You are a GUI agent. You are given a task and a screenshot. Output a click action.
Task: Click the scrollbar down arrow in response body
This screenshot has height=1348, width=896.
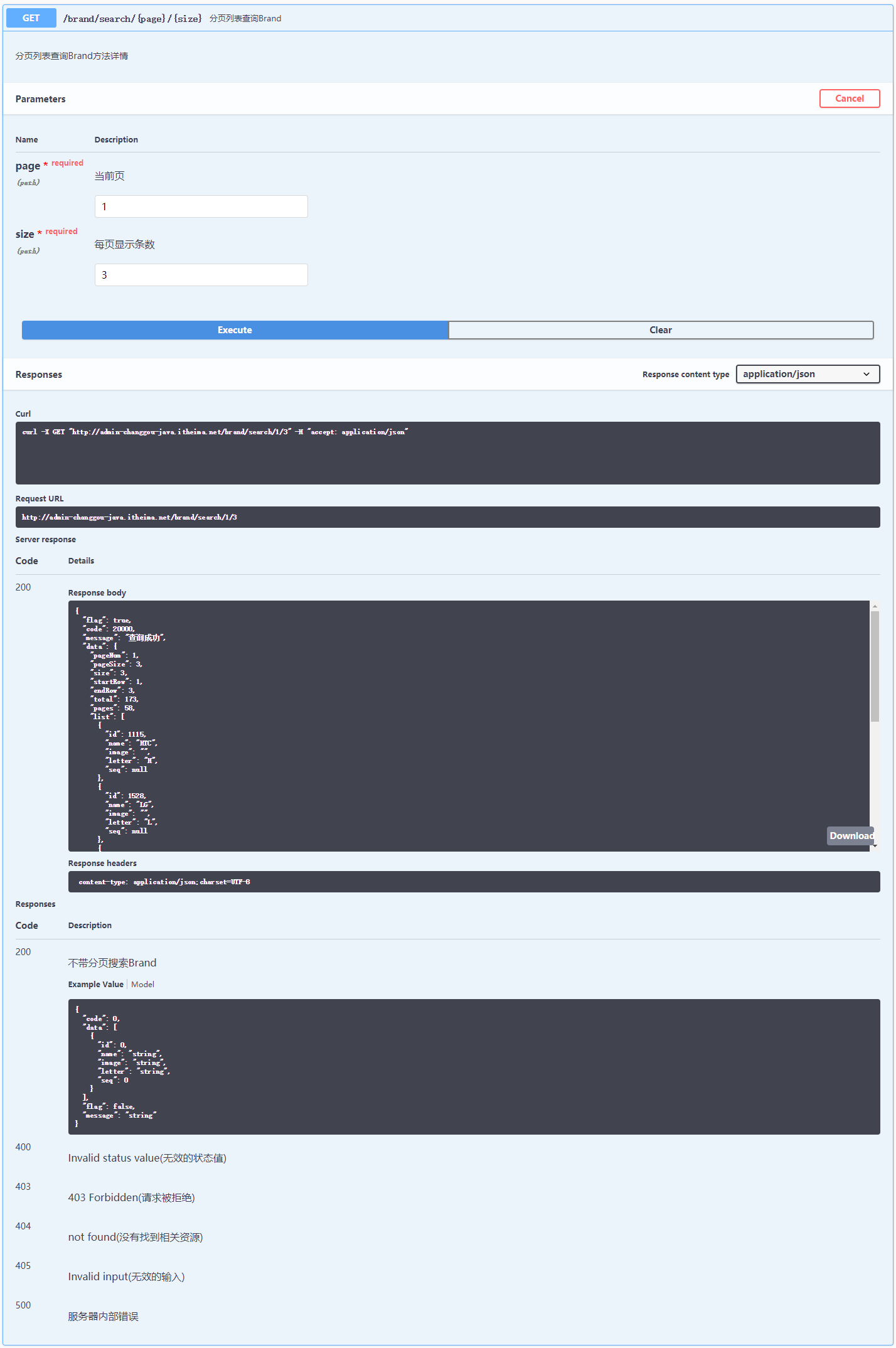875,847
